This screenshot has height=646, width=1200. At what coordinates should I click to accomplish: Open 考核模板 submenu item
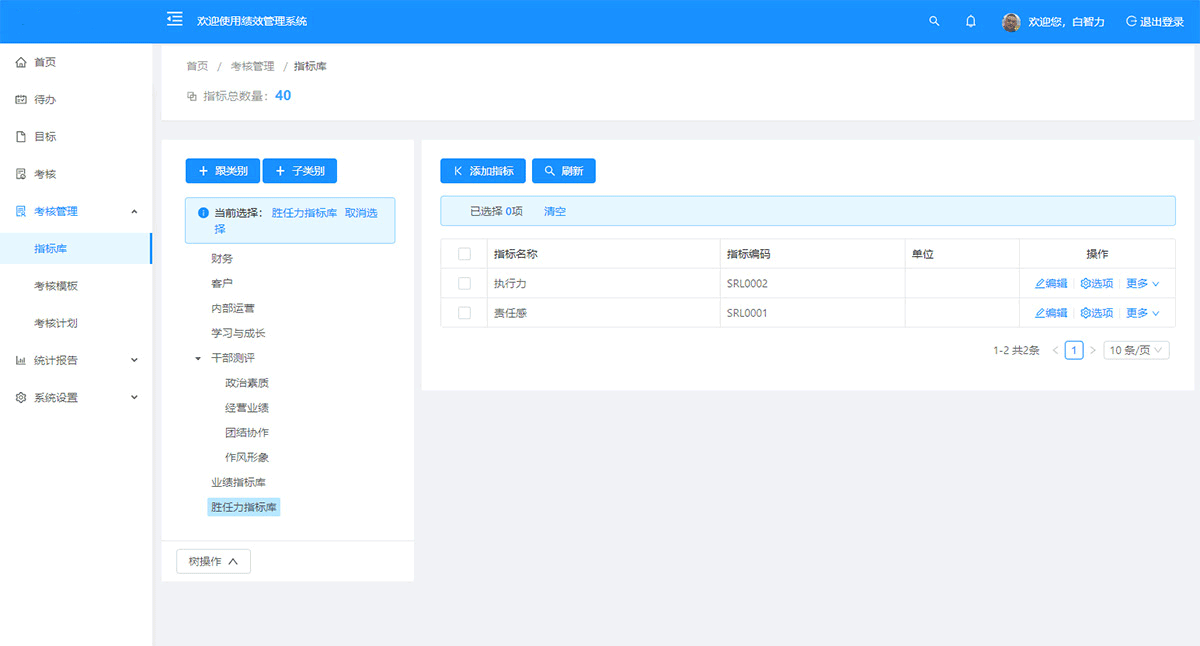[56, 286]
